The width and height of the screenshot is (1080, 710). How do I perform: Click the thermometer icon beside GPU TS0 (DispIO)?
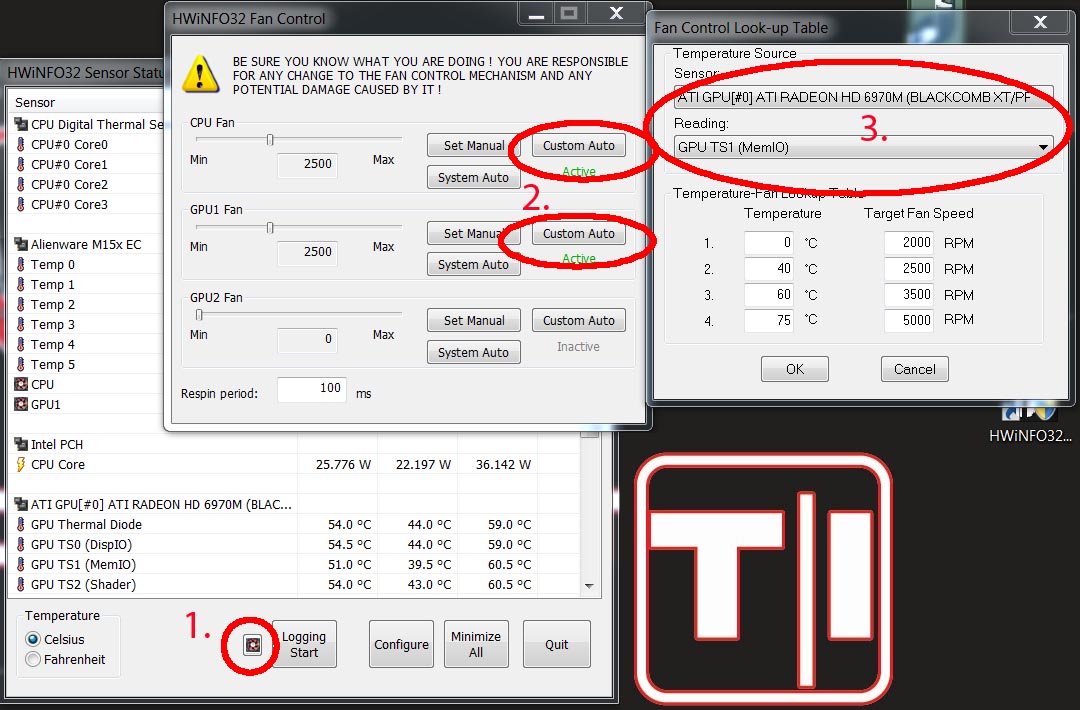click(21, 545)
